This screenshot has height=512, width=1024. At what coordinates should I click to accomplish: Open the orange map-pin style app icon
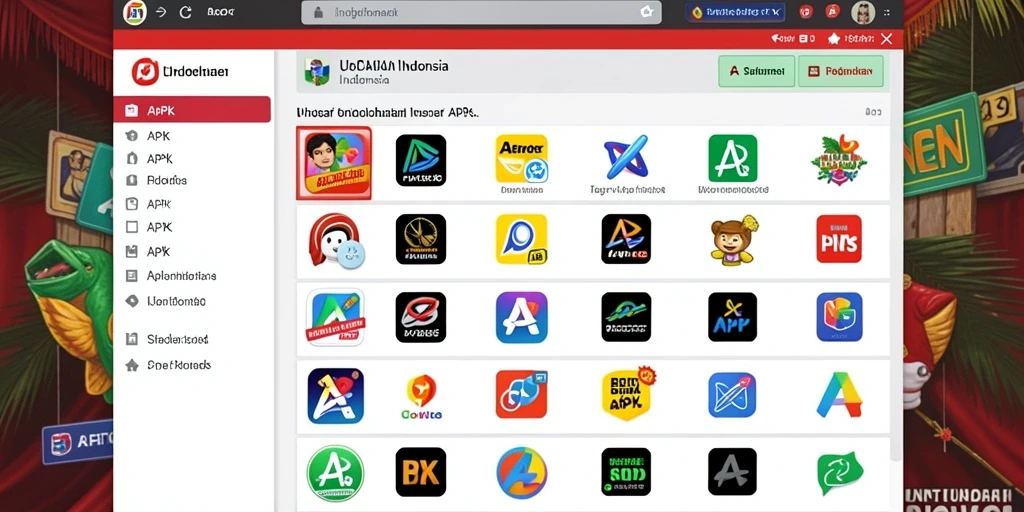[421, 396]
